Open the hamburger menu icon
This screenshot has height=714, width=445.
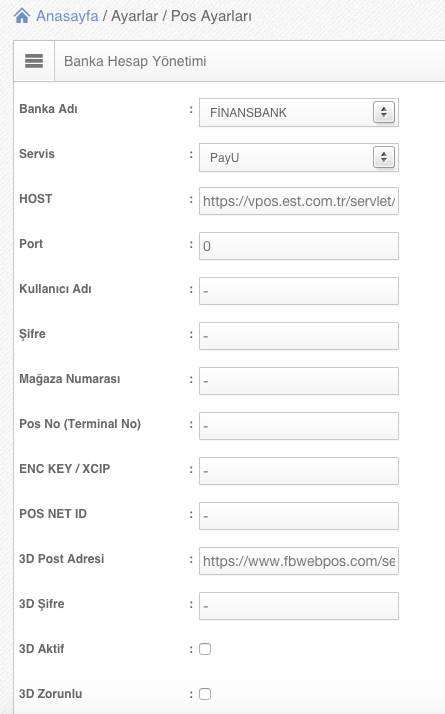pyautogui.click(x=34, y=61)
